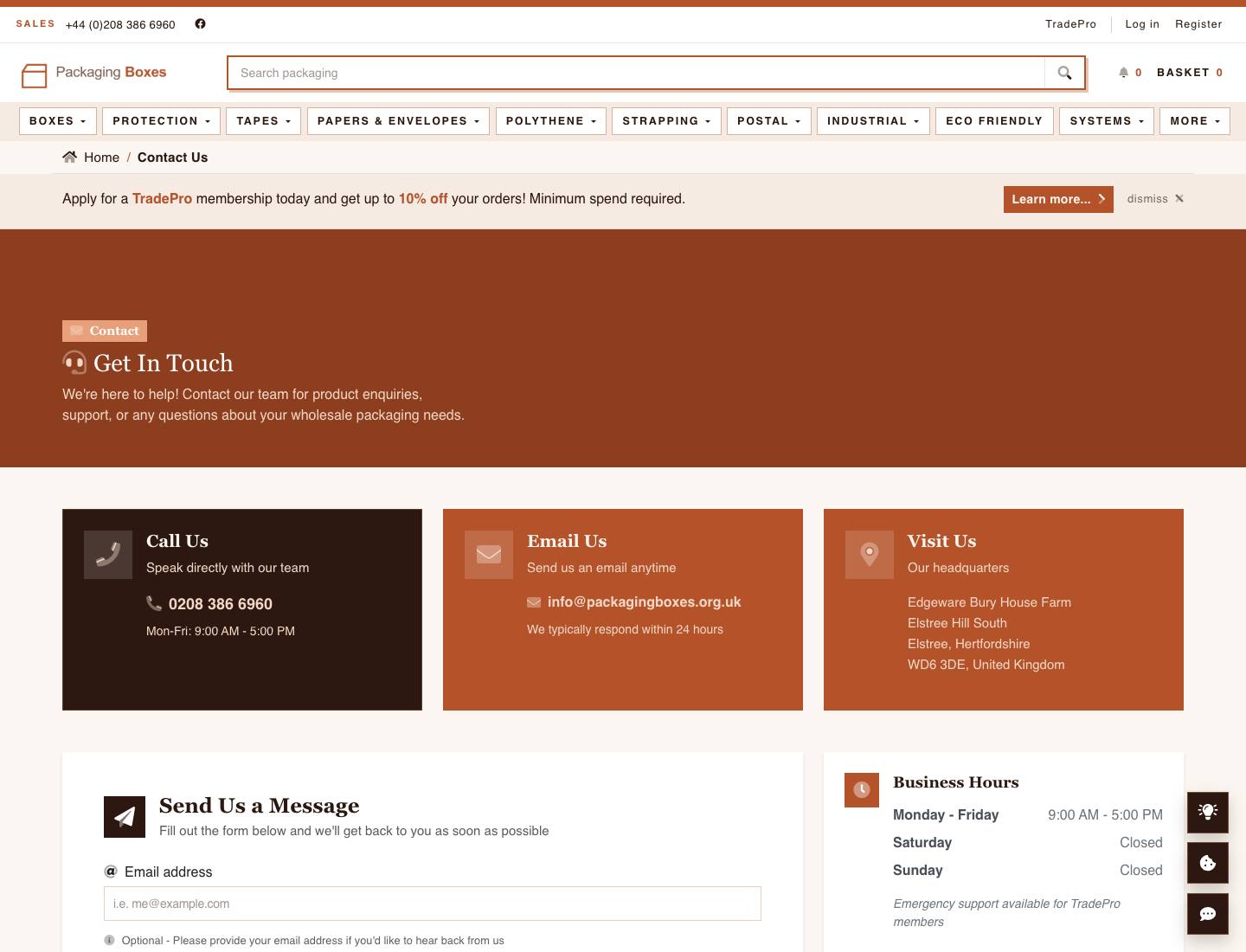Focus the Email address input field

433,904
